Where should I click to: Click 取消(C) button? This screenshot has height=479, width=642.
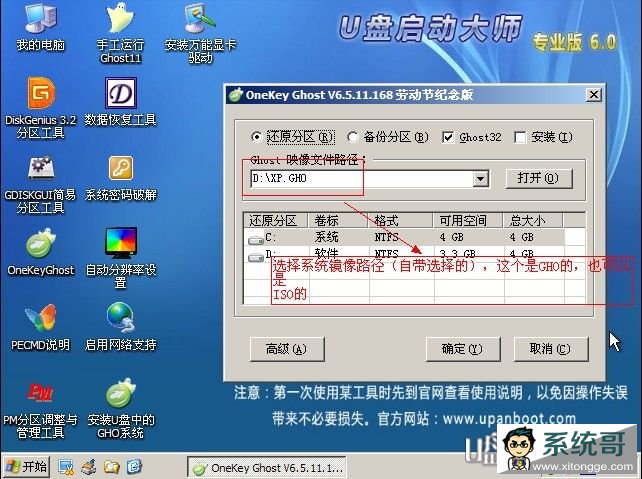tap(551, 349)
